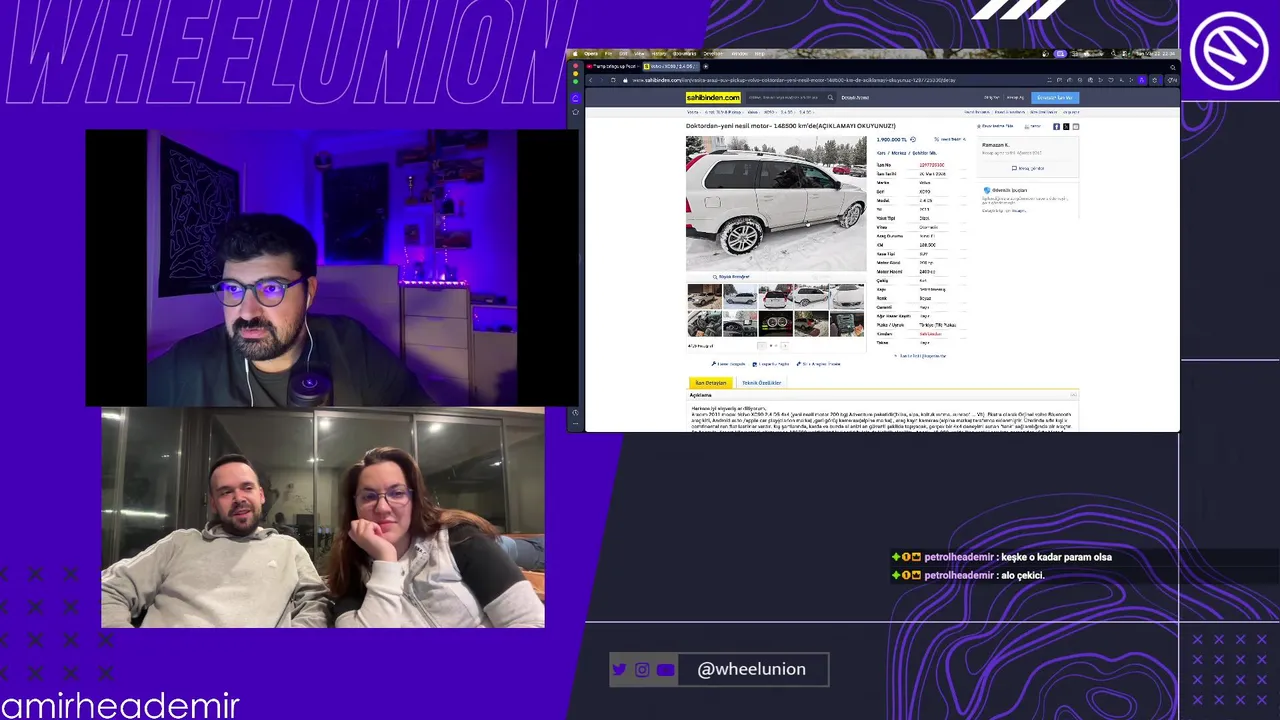Click the Instagram icon in @wheelunion banner
The image size is (1280, 720).
coord(642,670)
